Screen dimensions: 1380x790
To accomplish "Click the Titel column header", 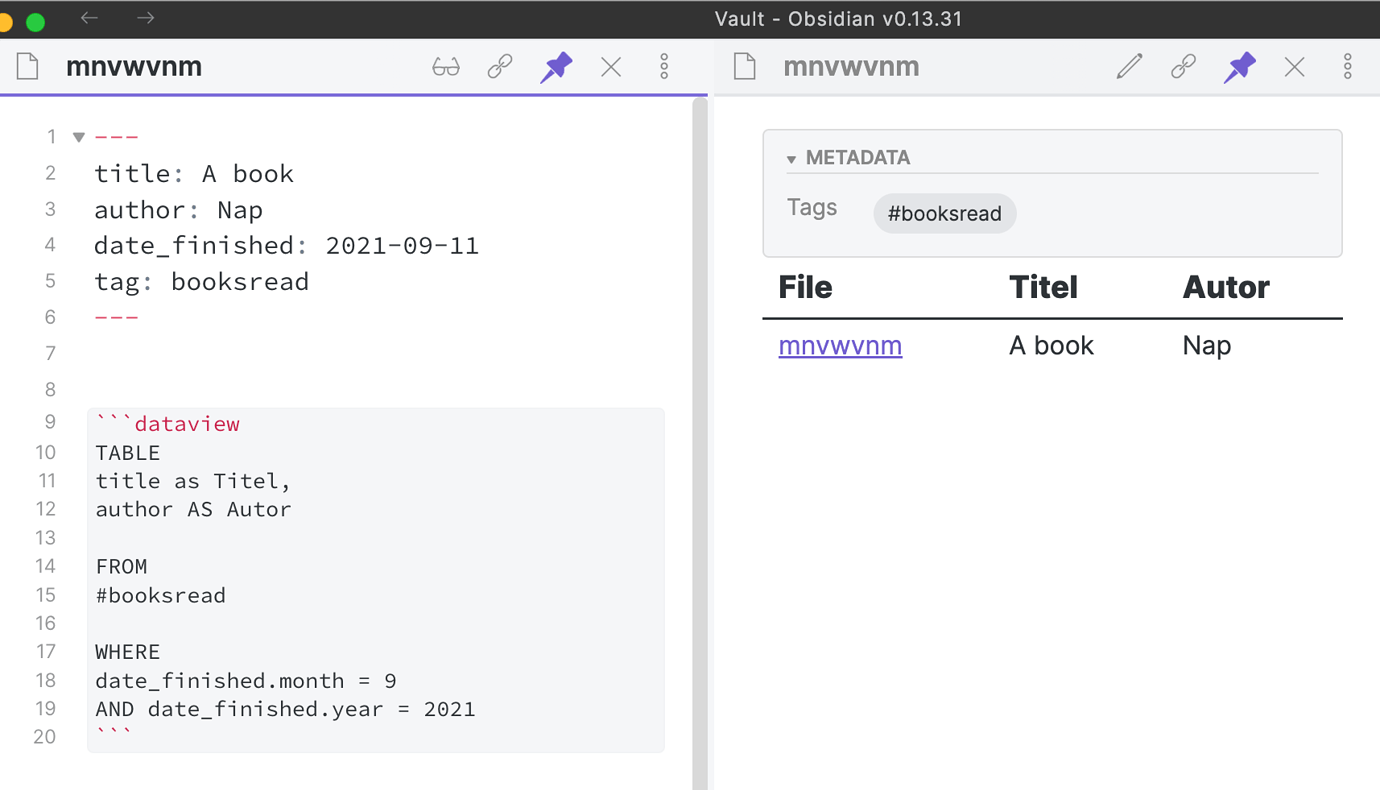I will (1043, 287).
